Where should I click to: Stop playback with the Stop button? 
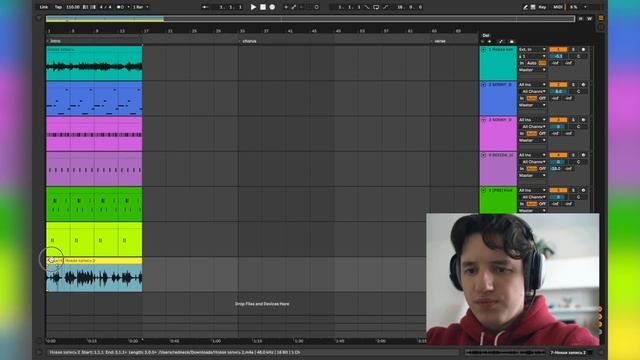click(x=263, y=7)
